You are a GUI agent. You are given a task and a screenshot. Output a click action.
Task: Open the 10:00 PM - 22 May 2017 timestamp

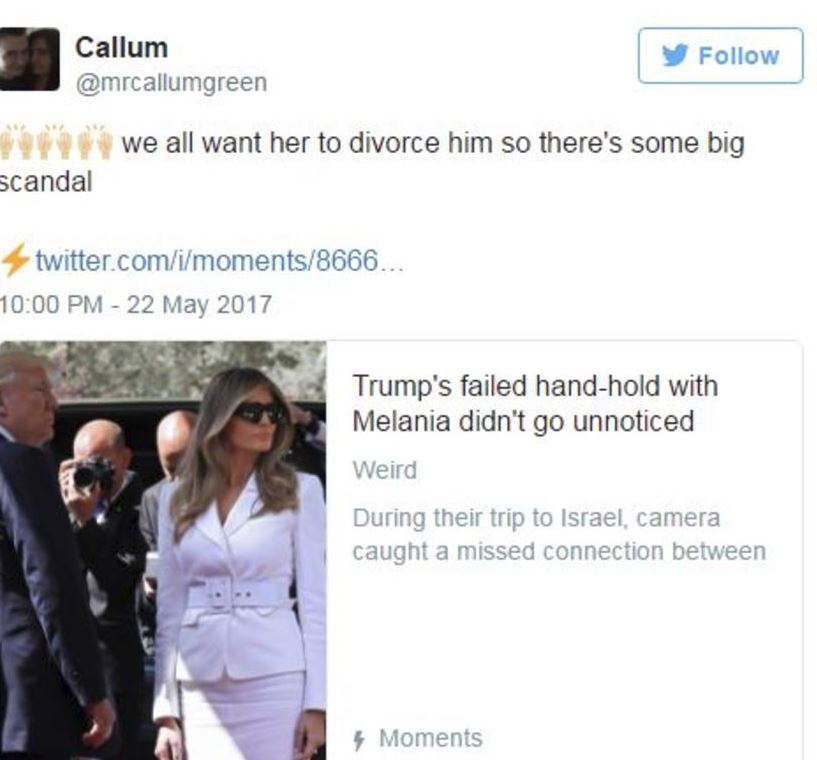click(135, 304)
